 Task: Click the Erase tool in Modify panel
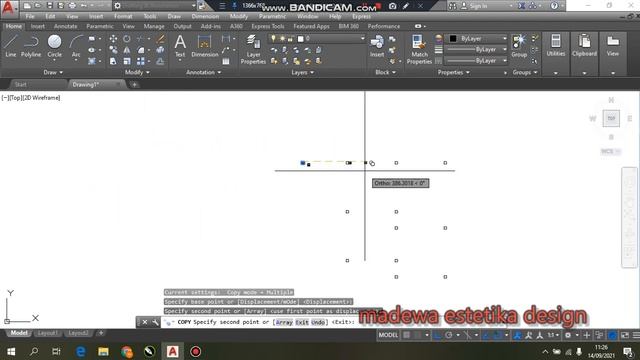click(x=160, y=39)
